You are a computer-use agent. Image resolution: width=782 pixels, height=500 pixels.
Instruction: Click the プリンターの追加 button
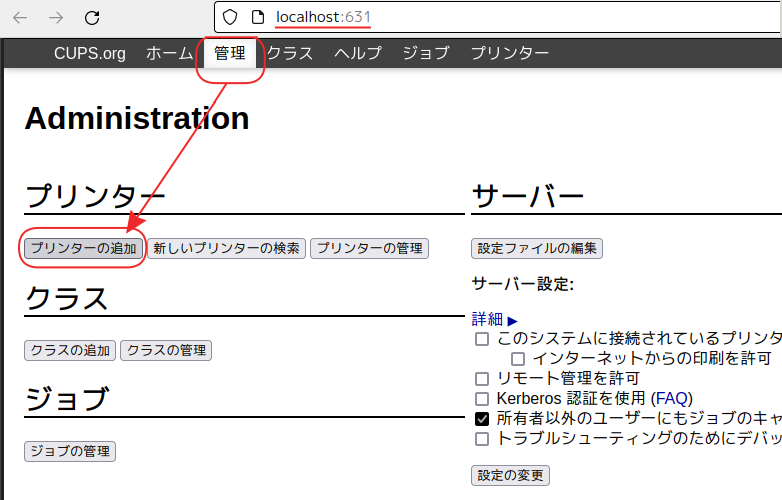83,248
